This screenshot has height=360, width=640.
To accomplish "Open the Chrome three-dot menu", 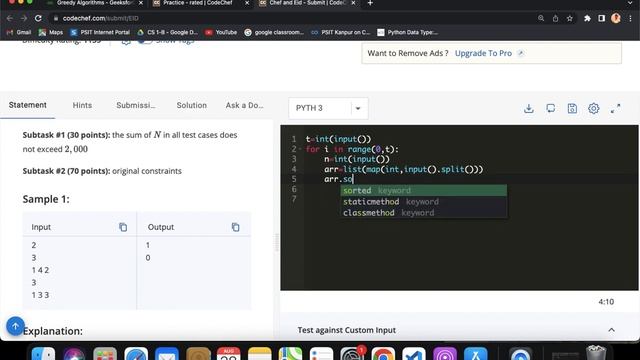I will point(631,18).
